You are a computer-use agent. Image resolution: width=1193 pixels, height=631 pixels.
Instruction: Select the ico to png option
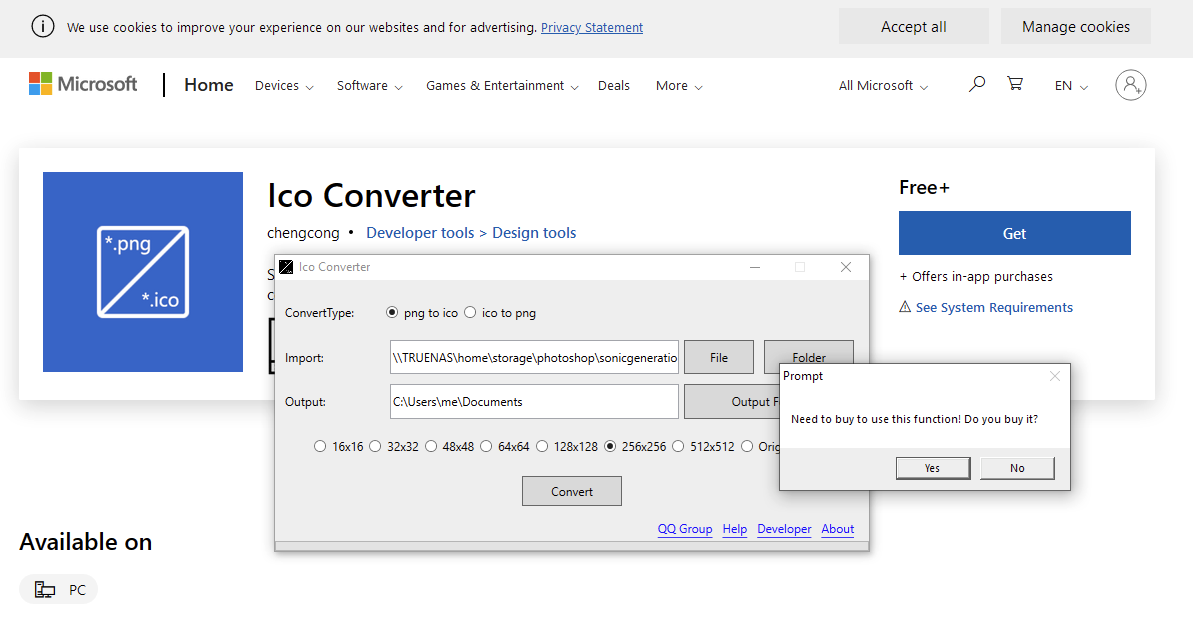pos(470,313)
